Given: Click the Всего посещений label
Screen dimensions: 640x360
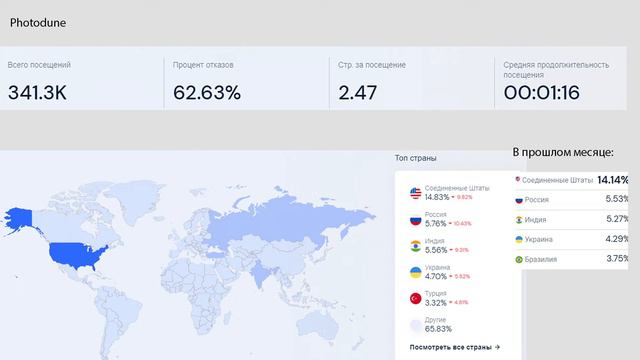Looking at the screenshot, I should [x=39, y=65].
